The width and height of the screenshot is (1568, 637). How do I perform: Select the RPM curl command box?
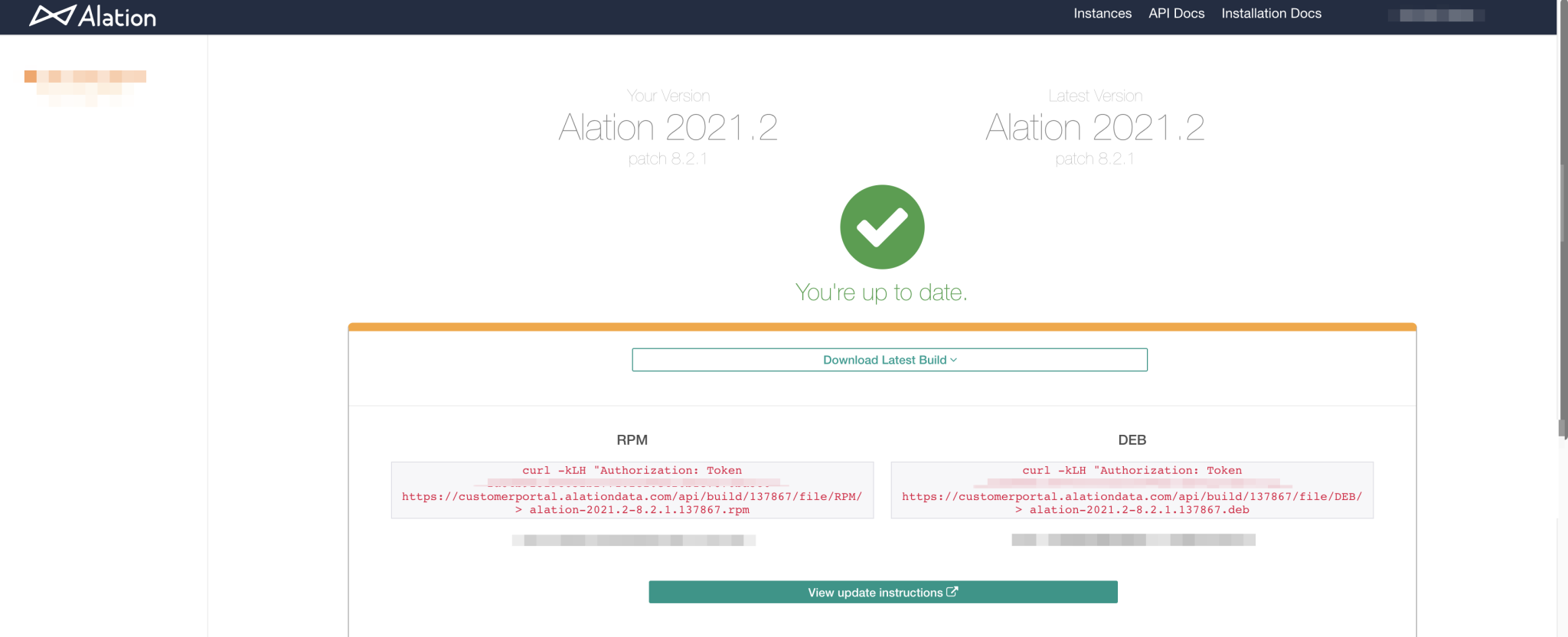(632, 490)
